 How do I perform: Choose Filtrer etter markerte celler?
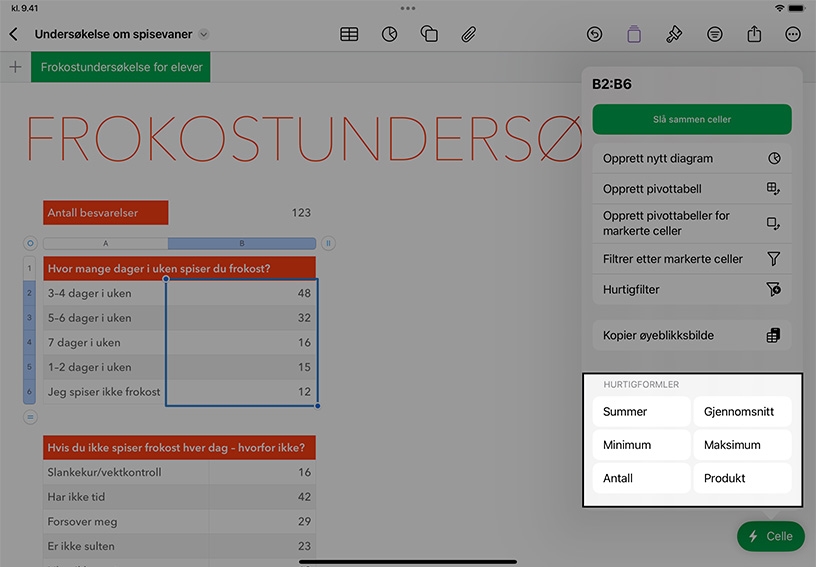click(692, 259)
